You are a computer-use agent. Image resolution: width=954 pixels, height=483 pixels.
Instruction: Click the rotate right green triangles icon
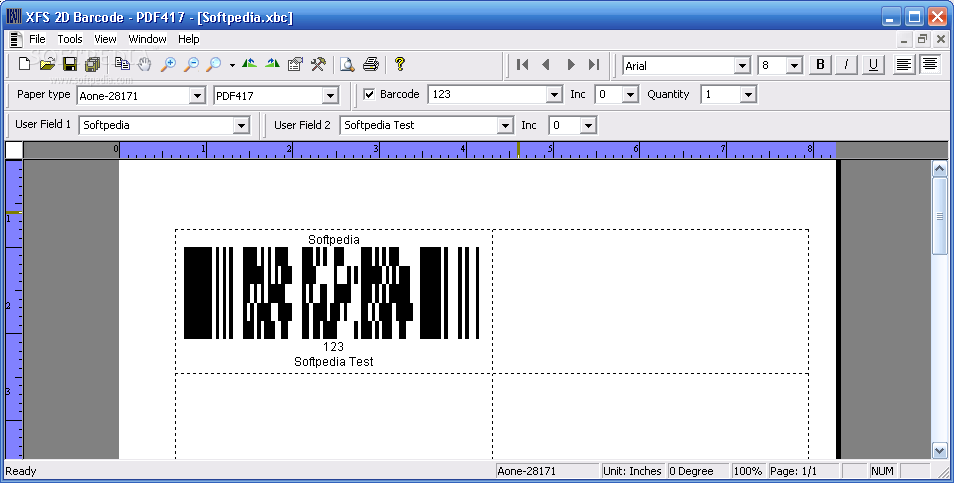click(272, 63)
